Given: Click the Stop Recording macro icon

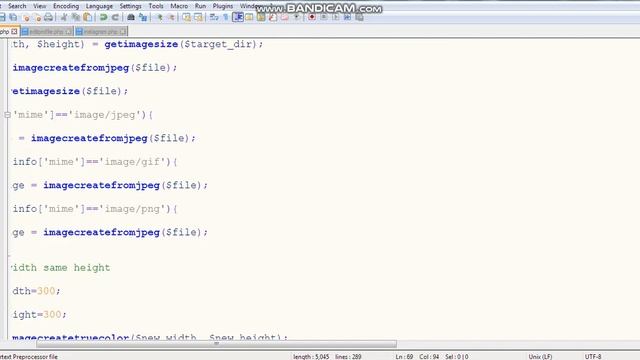Looking at the screenshot, I should coord(324,17).
